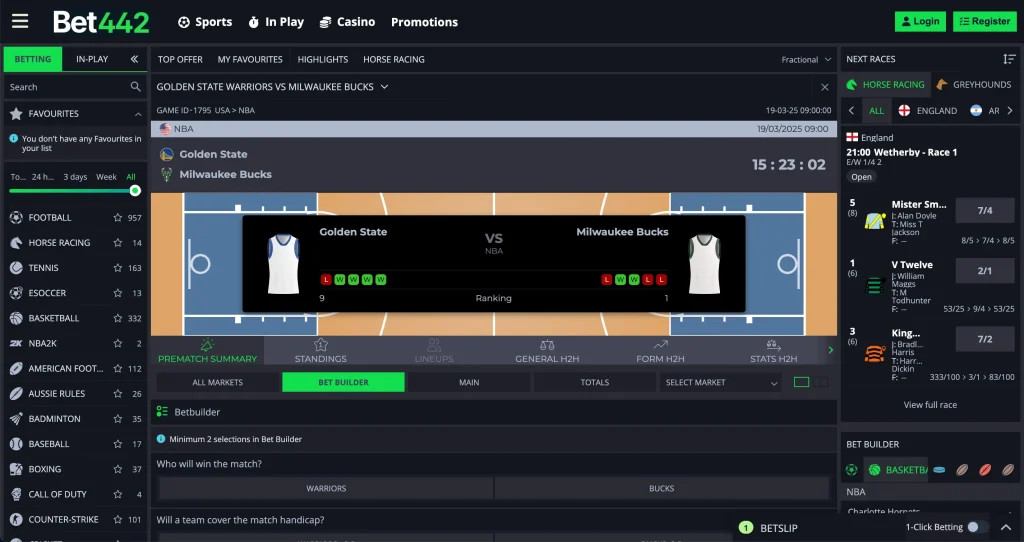This screenshot has height=542, width=1024.
Task: Select the Bet Builder market tab
Action: click(x=344, y=383)
